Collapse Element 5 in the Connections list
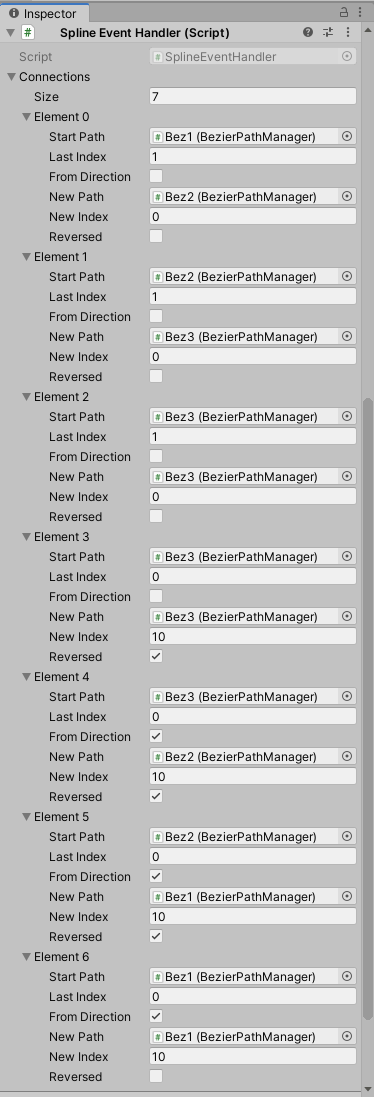 27,816
